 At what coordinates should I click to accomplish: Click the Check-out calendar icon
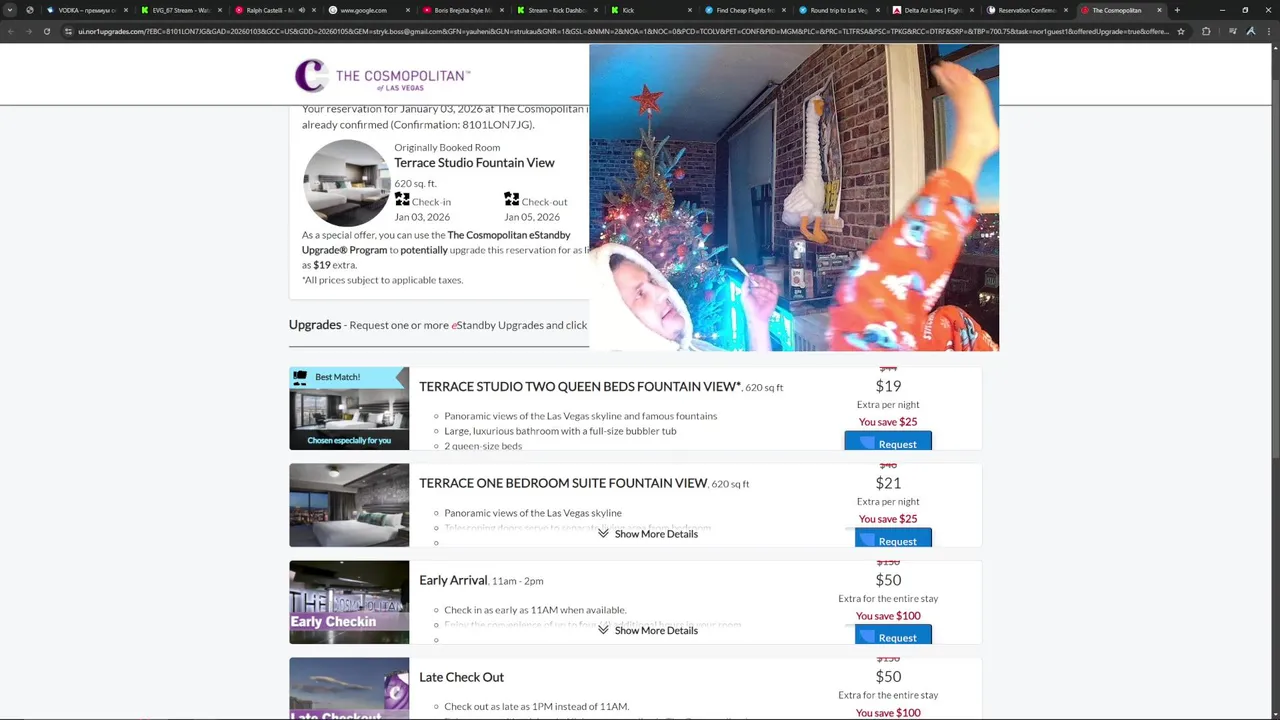(512, 199)
